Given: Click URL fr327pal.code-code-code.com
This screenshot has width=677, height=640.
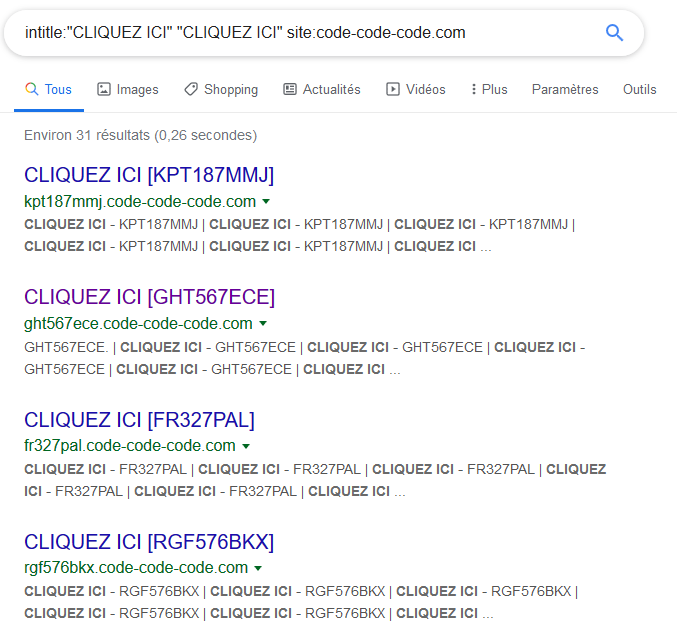Looking at the screenshot, I should pos(130,446).
